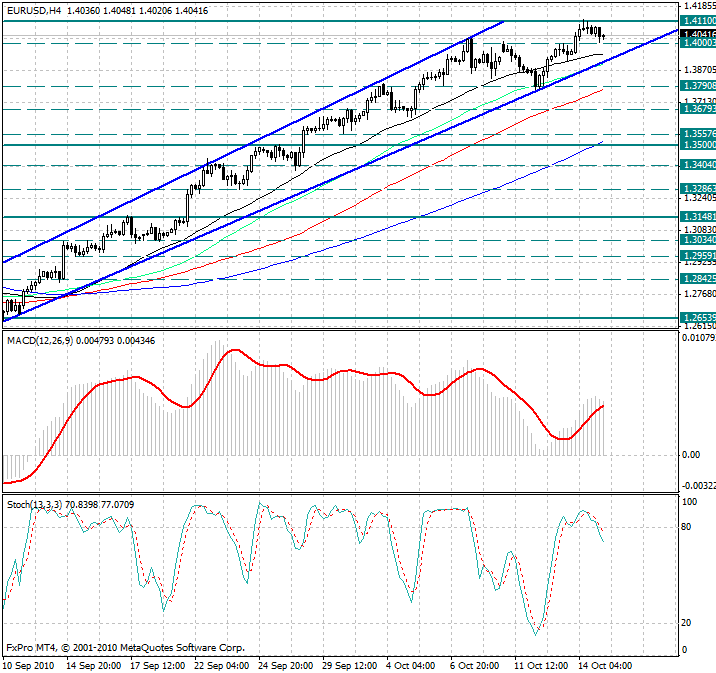Click the 6 Oct 20:00 time label
716x673 pixels.
(474, 666)
